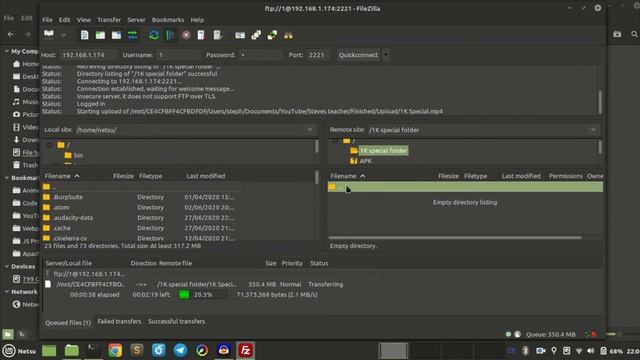Open the View menu
This screenshot has height=360, width=640.
(x=84, y=20)
